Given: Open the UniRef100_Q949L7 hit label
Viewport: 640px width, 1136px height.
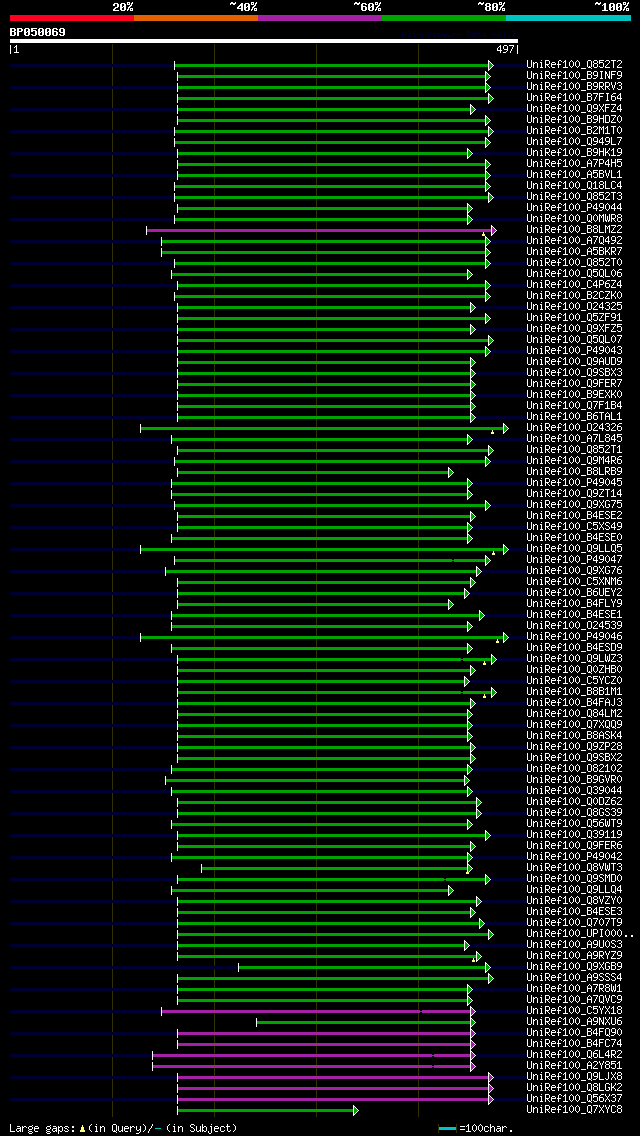Looking at the screenshot, I should pos(574,142).
